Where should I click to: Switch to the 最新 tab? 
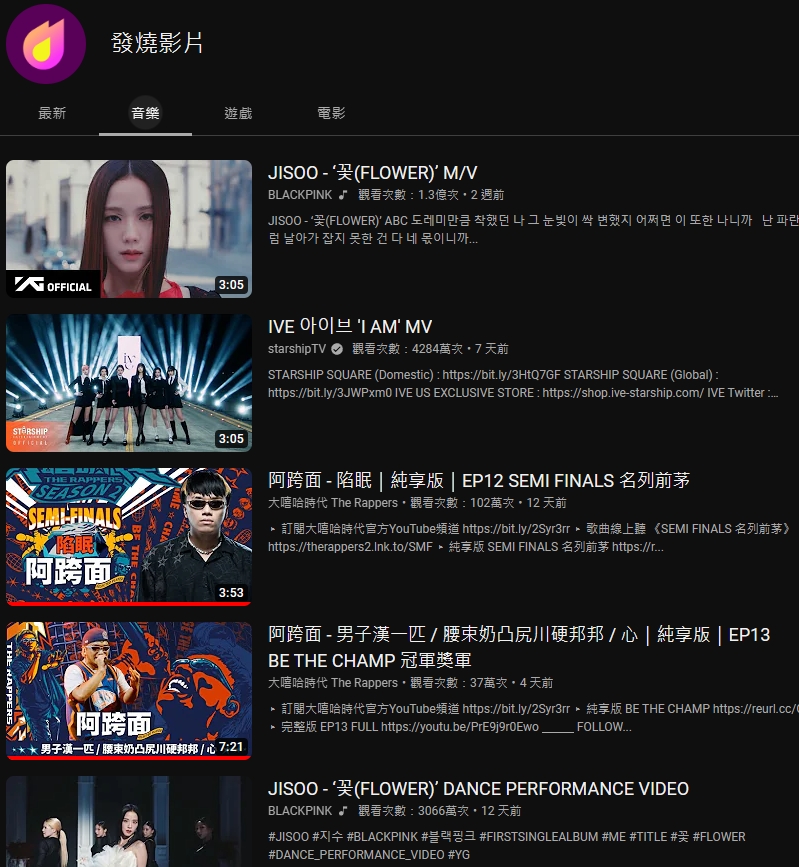pos(52,113)
